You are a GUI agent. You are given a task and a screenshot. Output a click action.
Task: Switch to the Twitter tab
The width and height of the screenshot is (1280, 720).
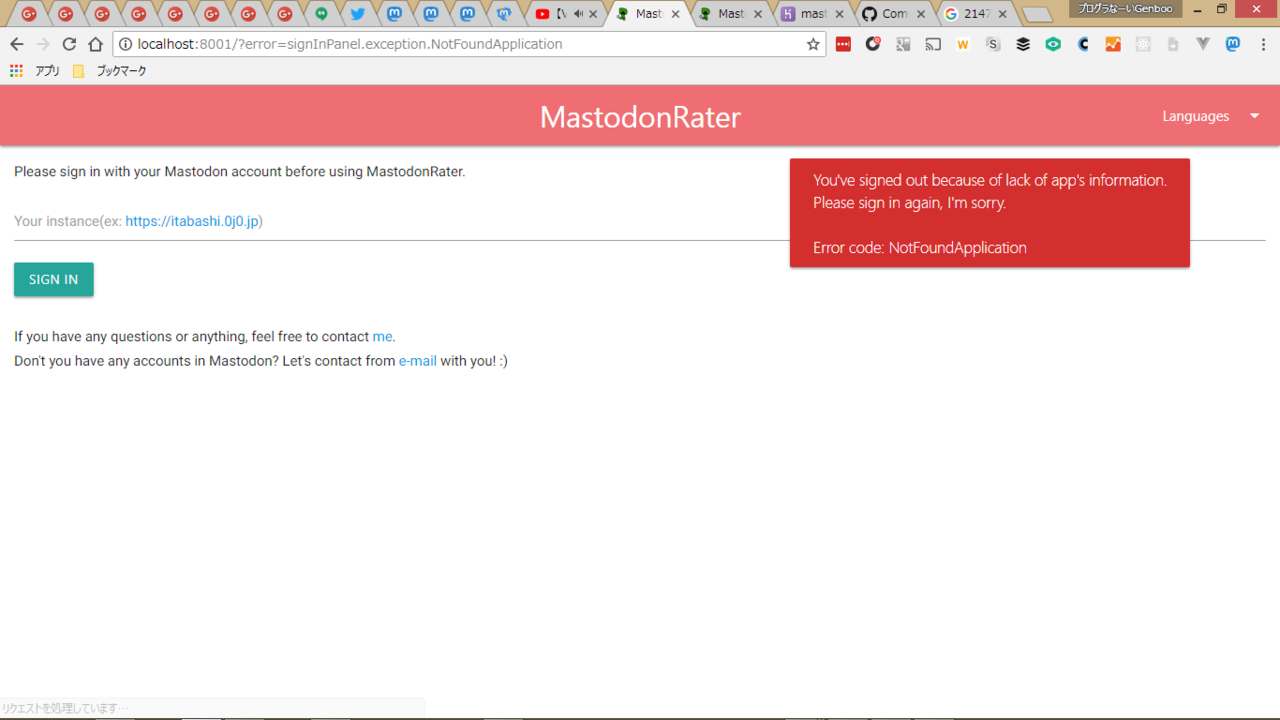[358, 14]
